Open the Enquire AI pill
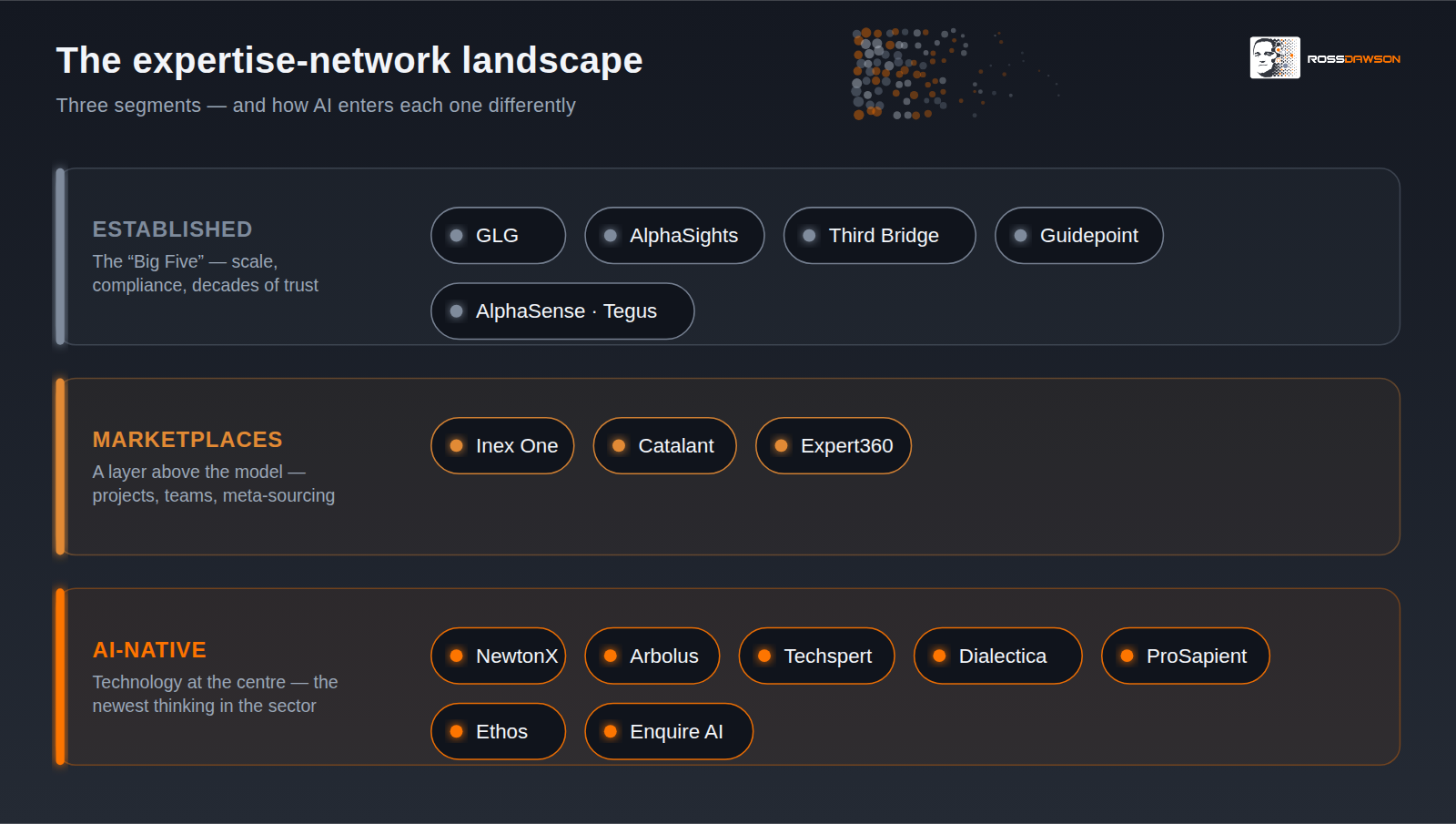1456x824 pixels. coord(669,732)
